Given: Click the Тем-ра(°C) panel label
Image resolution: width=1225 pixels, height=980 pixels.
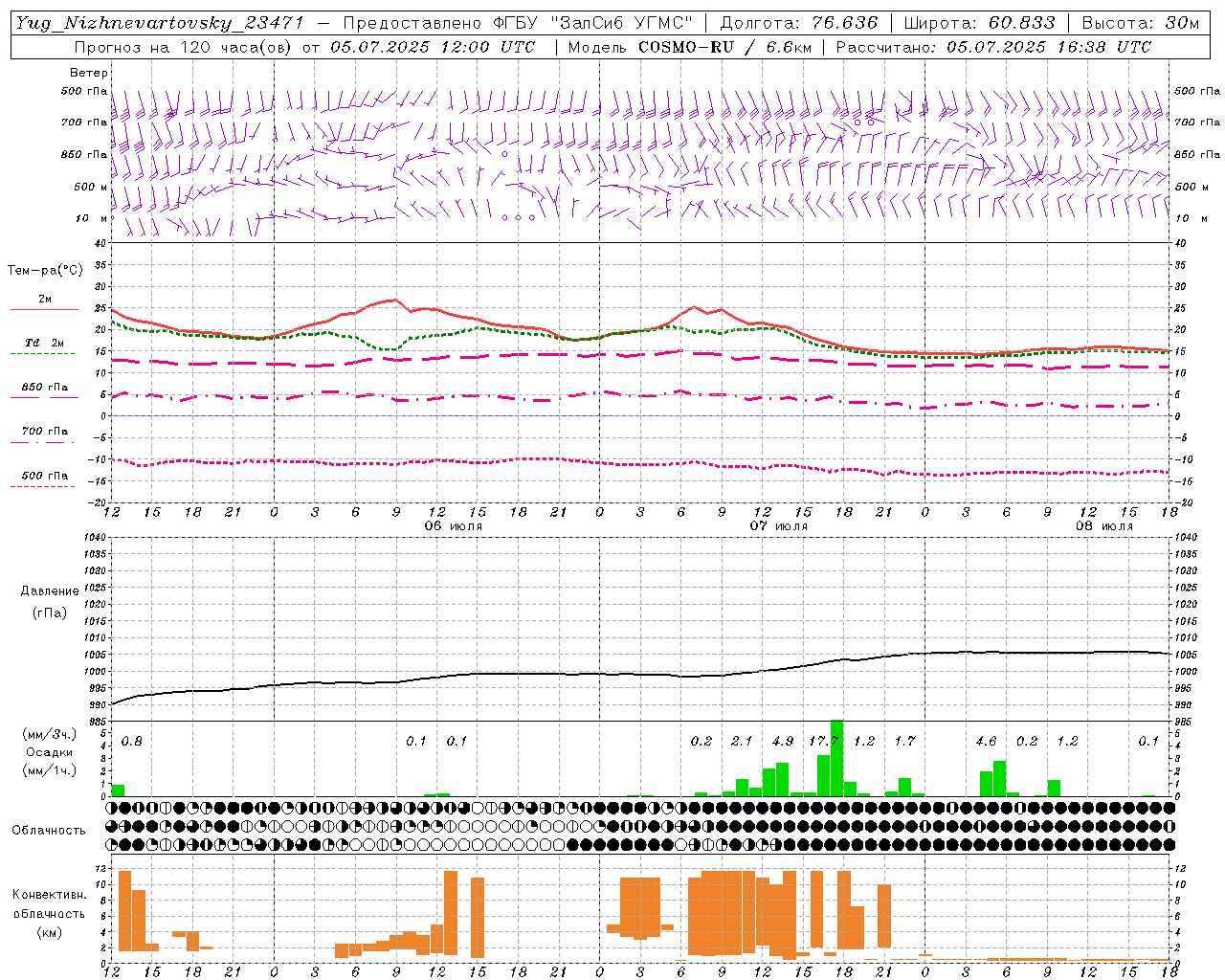Looking at the screenshot, I should [45, 271].
